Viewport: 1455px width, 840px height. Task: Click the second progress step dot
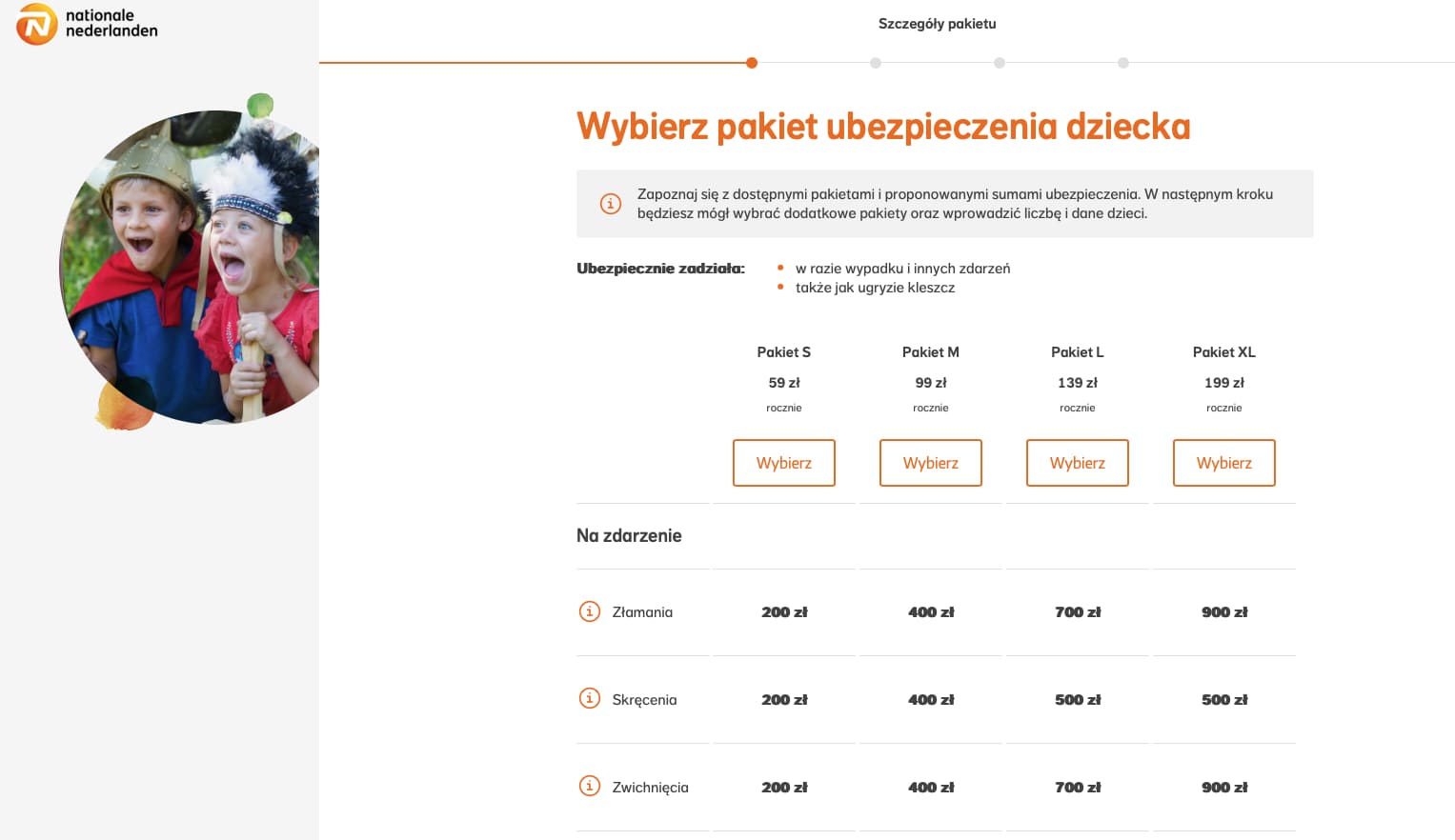pyautogui.click(x=876, y=63)
